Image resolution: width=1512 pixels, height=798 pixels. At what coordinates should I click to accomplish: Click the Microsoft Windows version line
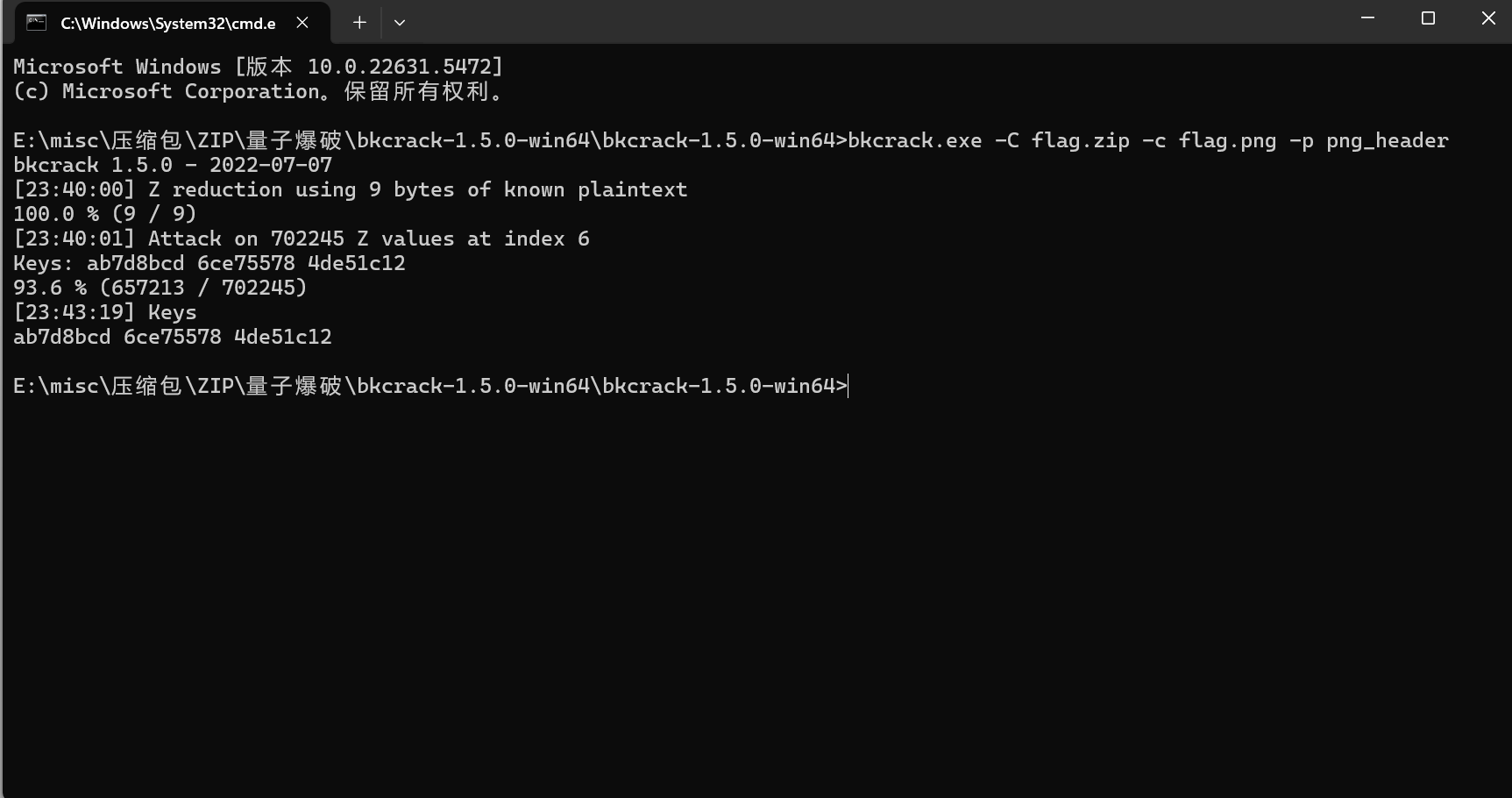259,67
